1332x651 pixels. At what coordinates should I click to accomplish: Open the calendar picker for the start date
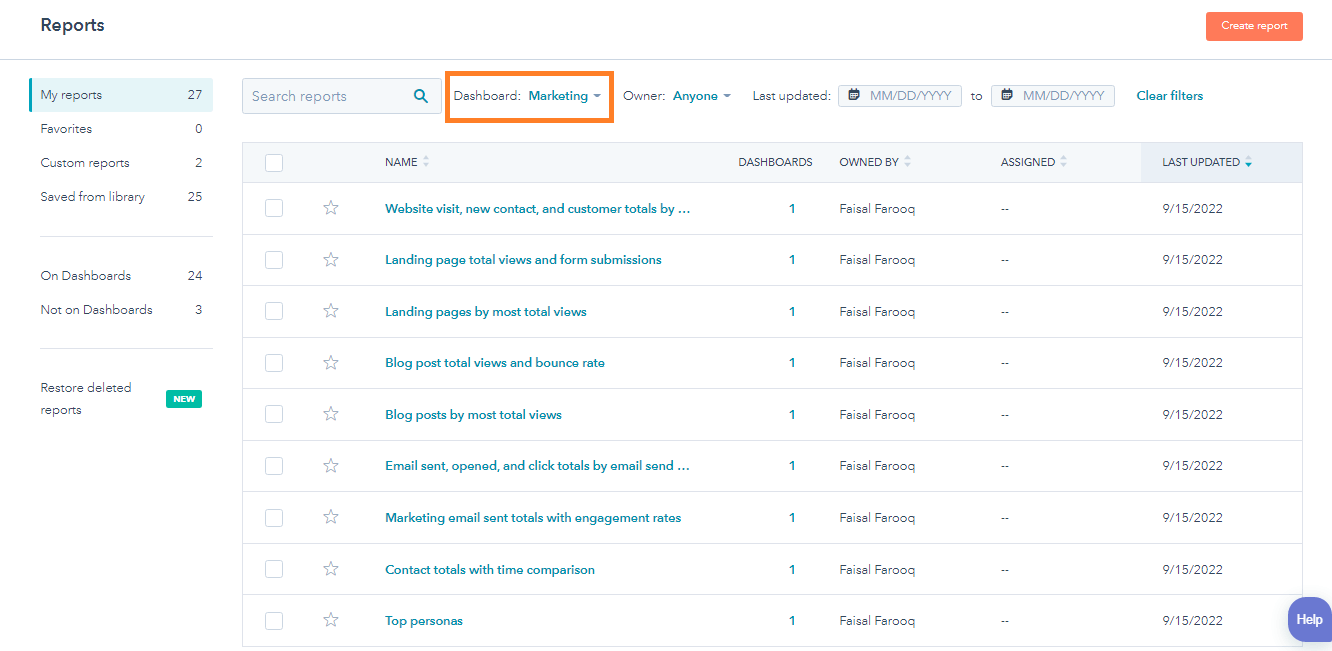(x=855, y=95)
